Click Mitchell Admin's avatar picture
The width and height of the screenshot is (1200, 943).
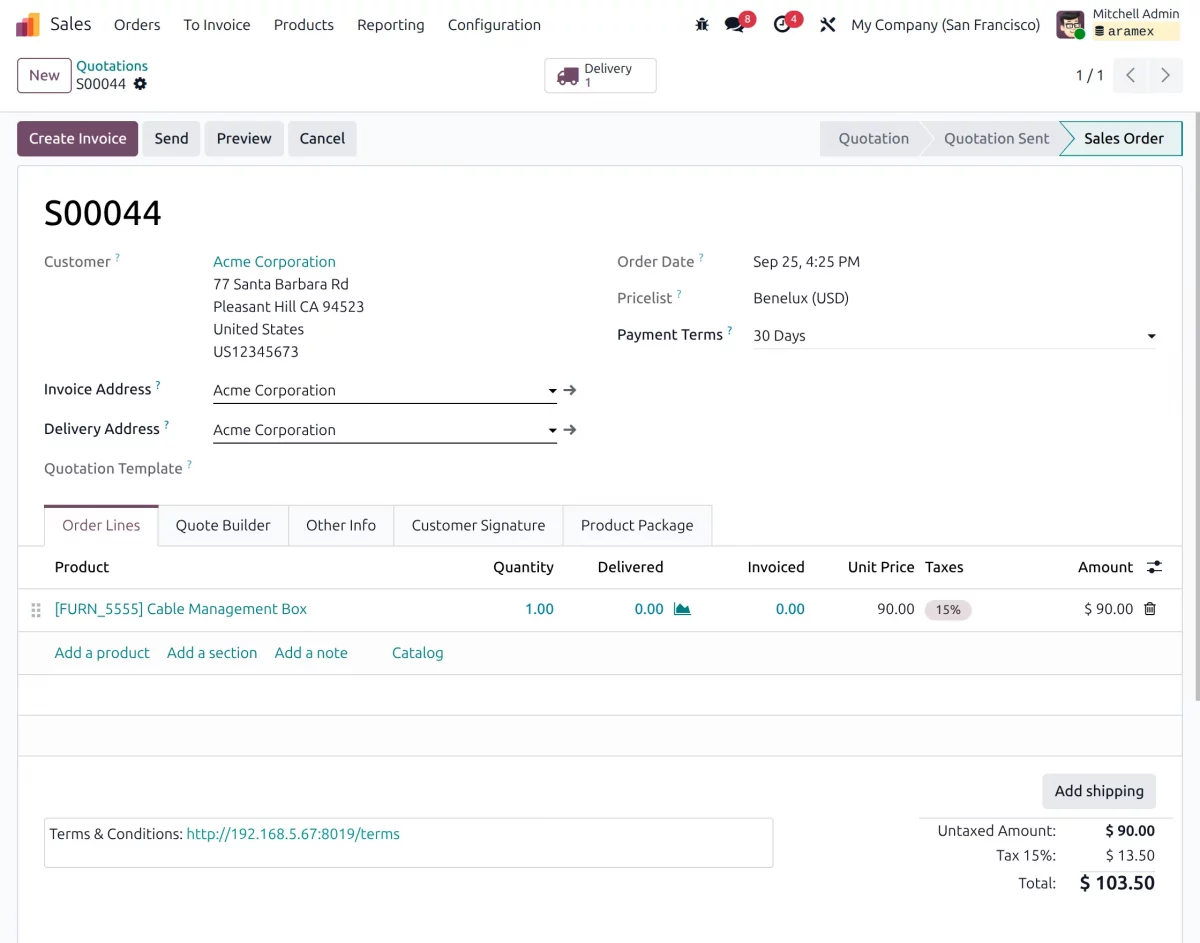(x=1071, y=25)
